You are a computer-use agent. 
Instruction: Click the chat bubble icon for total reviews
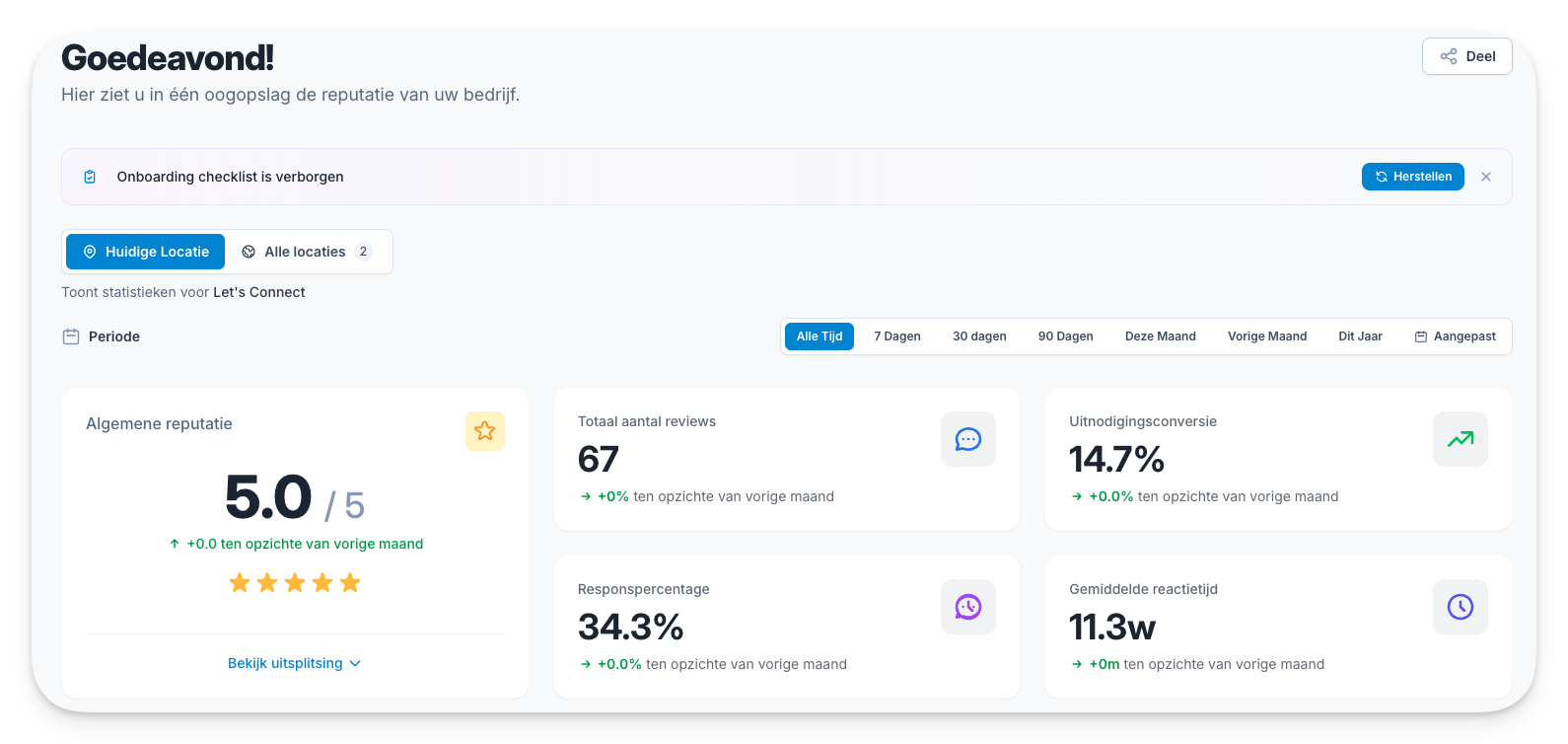(967, 439)
